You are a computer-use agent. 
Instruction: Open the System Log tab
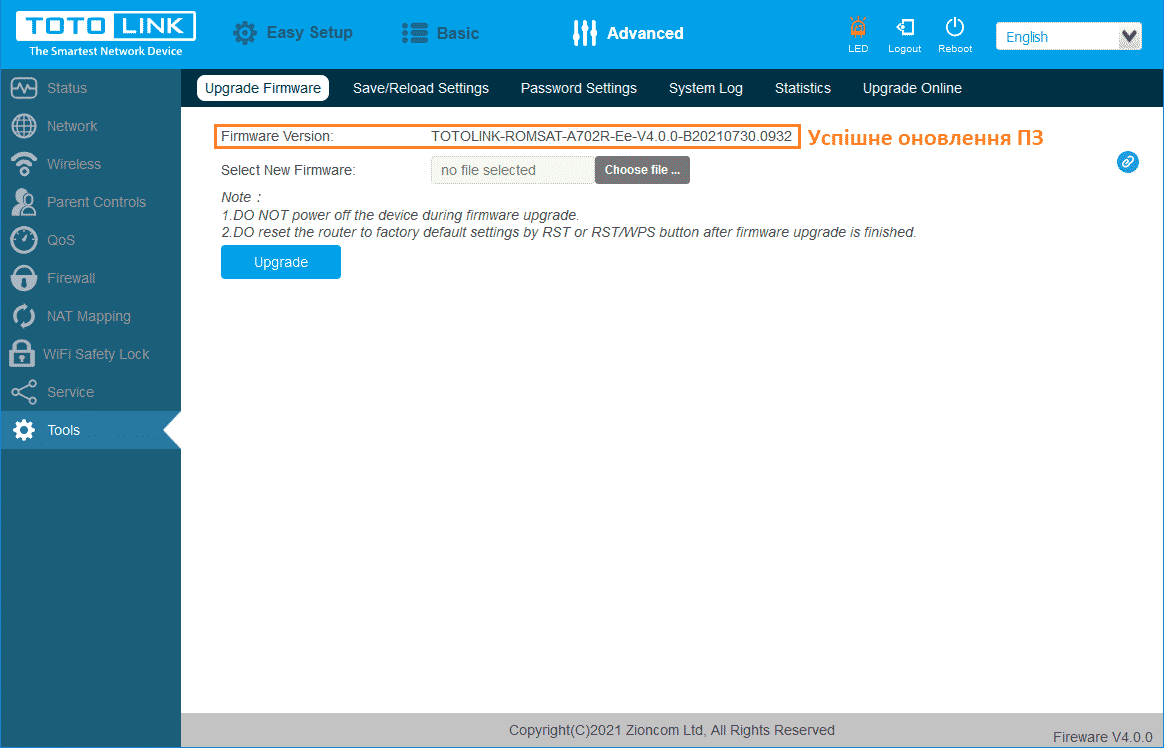[705, 88]
